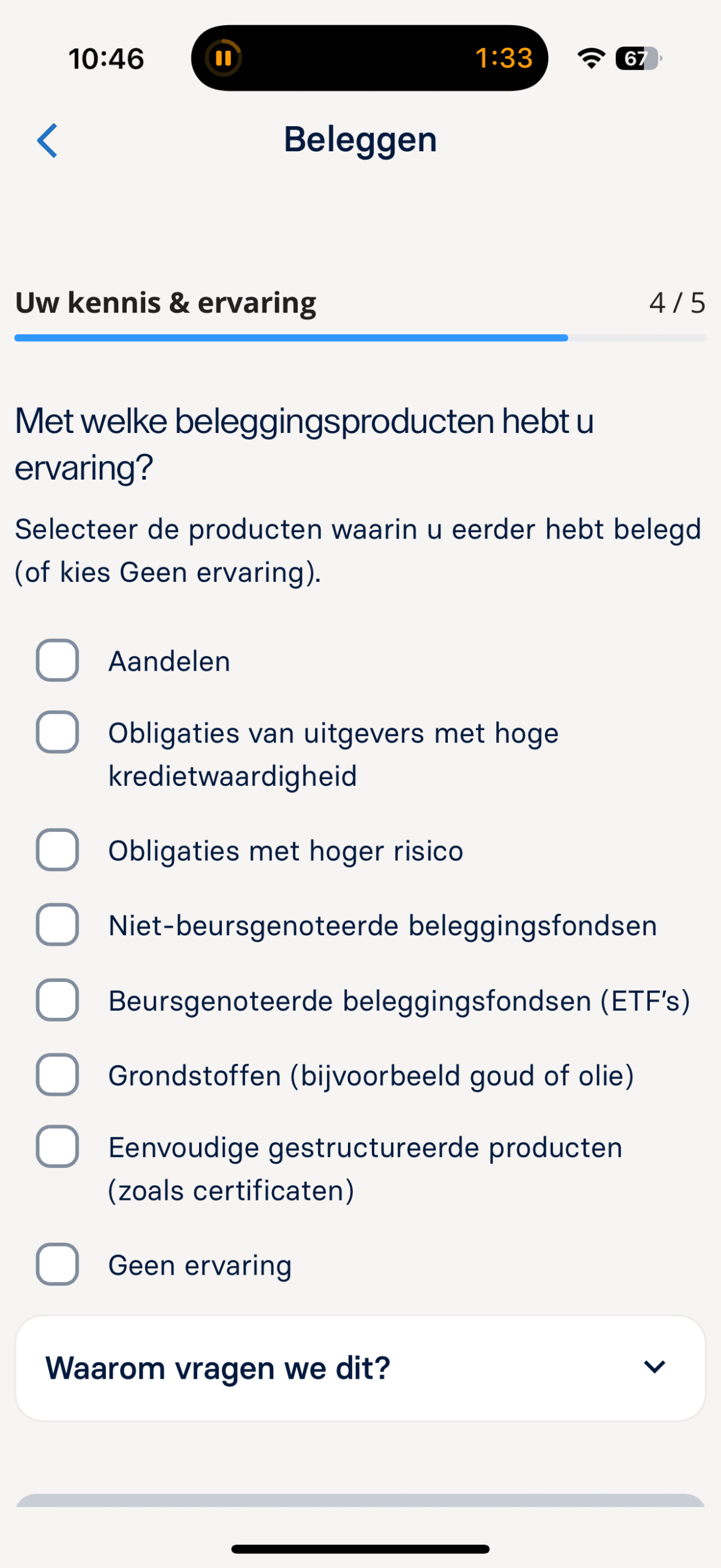Tap the 10:46 clock in status bar
721x1568 pixels.
point(106,59)
